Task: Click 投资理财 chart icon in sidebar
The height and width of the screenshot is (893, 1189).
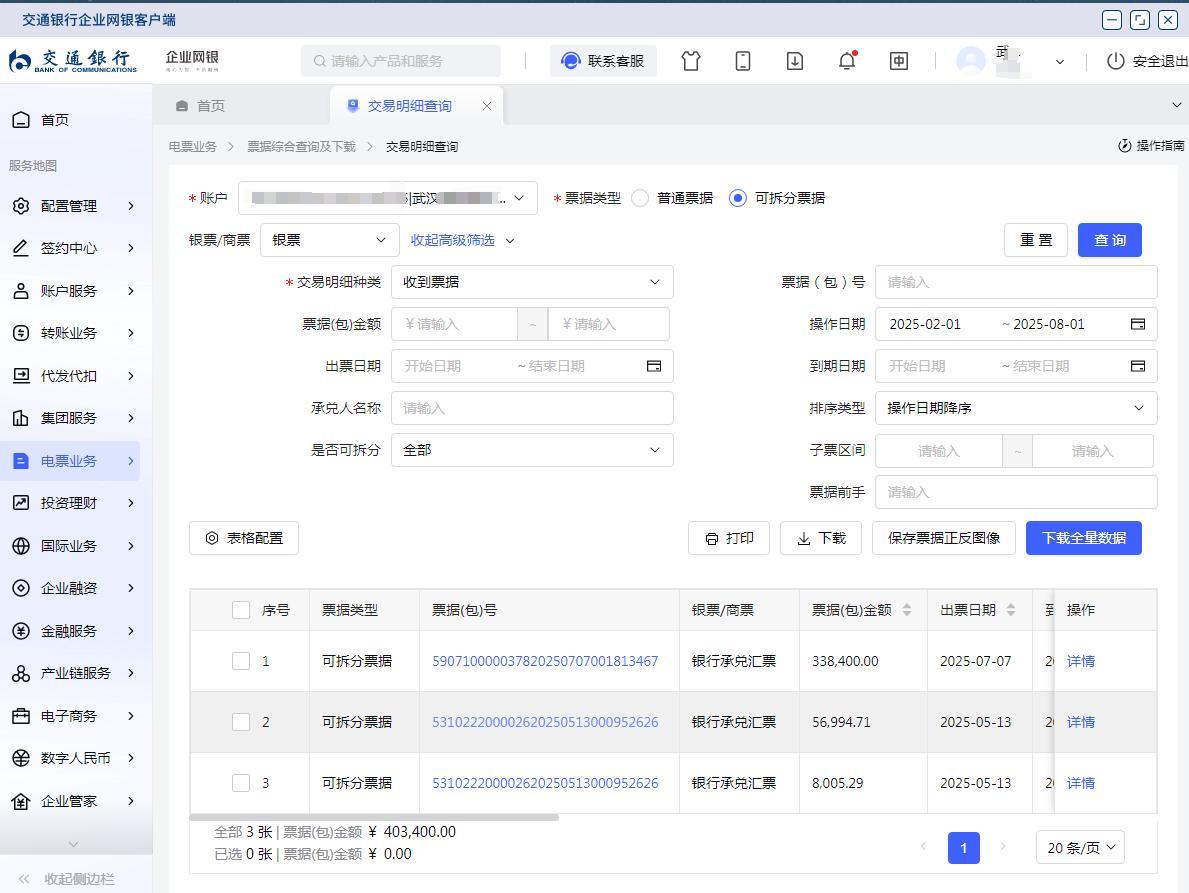Action: (x=21, y=503)
